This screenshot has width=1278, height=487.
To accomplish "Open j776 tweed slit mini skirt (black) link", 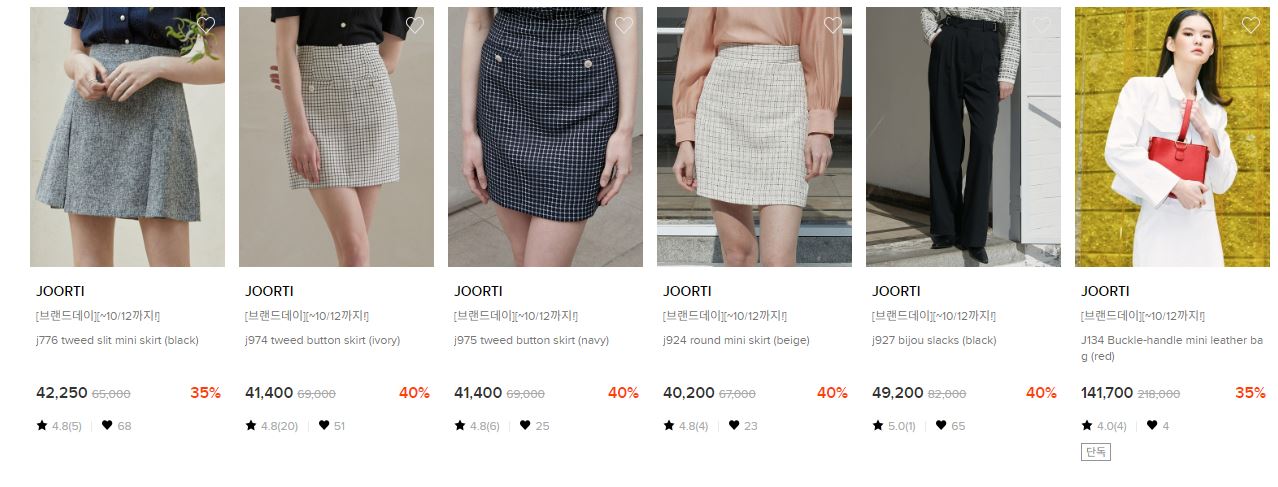I will 117,340.
